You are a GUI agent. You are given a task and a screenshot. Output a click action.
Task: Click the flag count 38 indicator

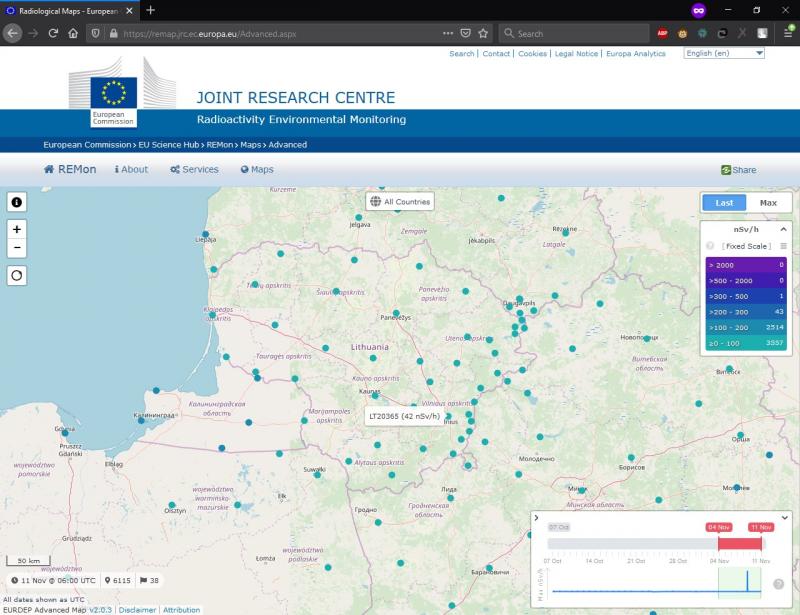(x=149, y=580)
